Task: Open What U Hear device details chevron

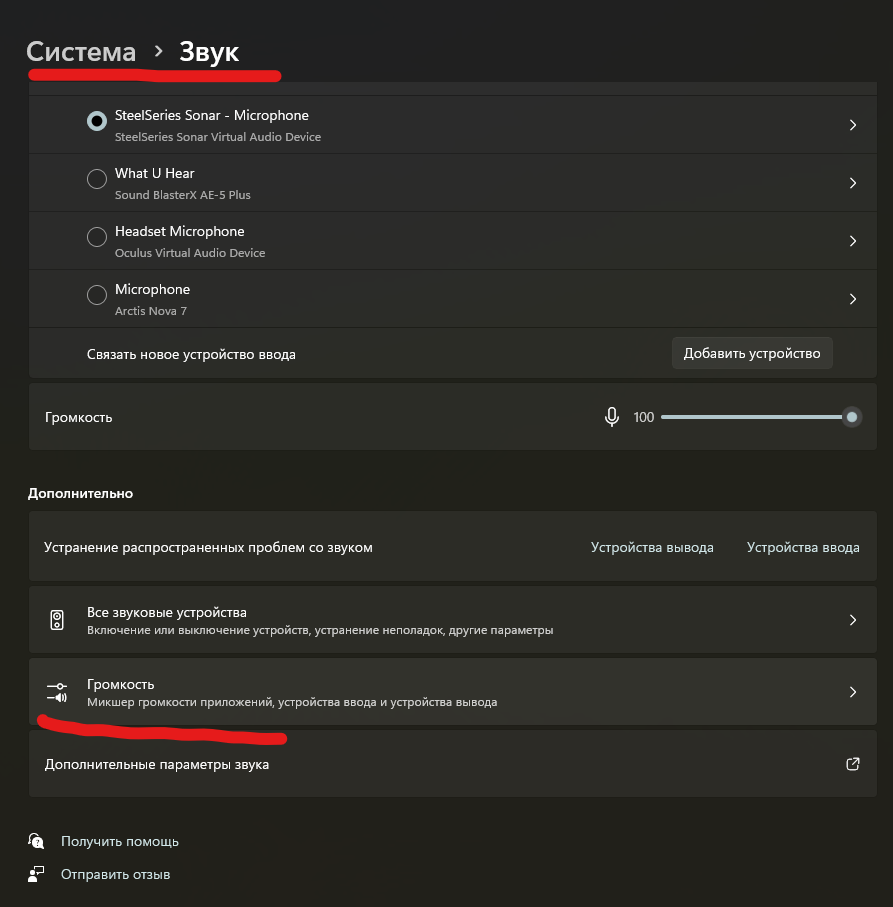Action: [852, 183]
